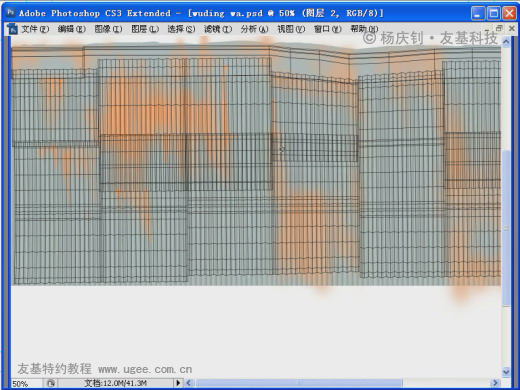This screenshot has width=520, height=390.
Task: Open the 视图 (View) menu
Action: click(x=291, y=29)
